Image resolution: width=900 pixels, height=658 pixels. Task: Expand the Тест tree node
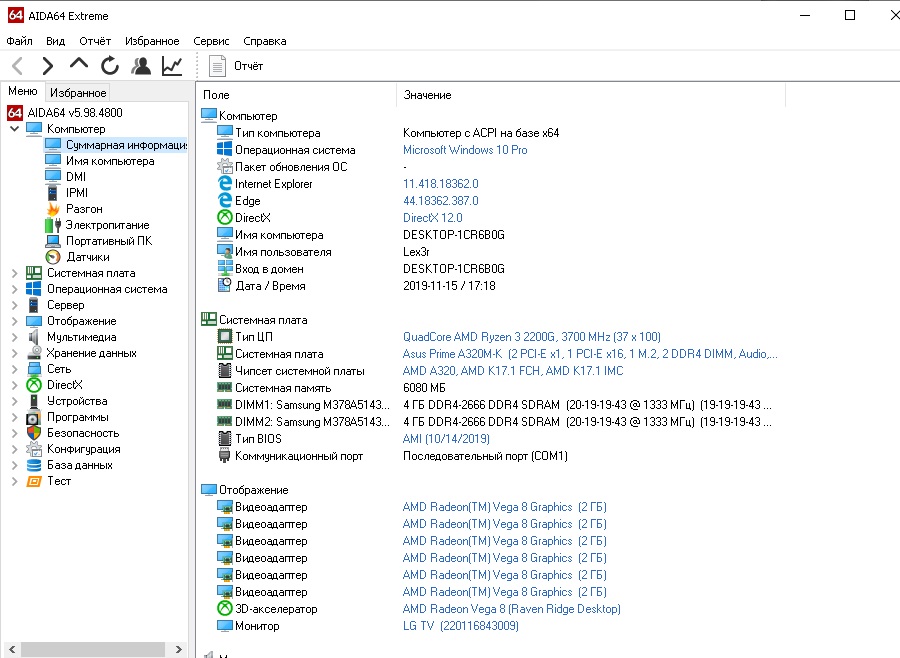coord(14,481)
